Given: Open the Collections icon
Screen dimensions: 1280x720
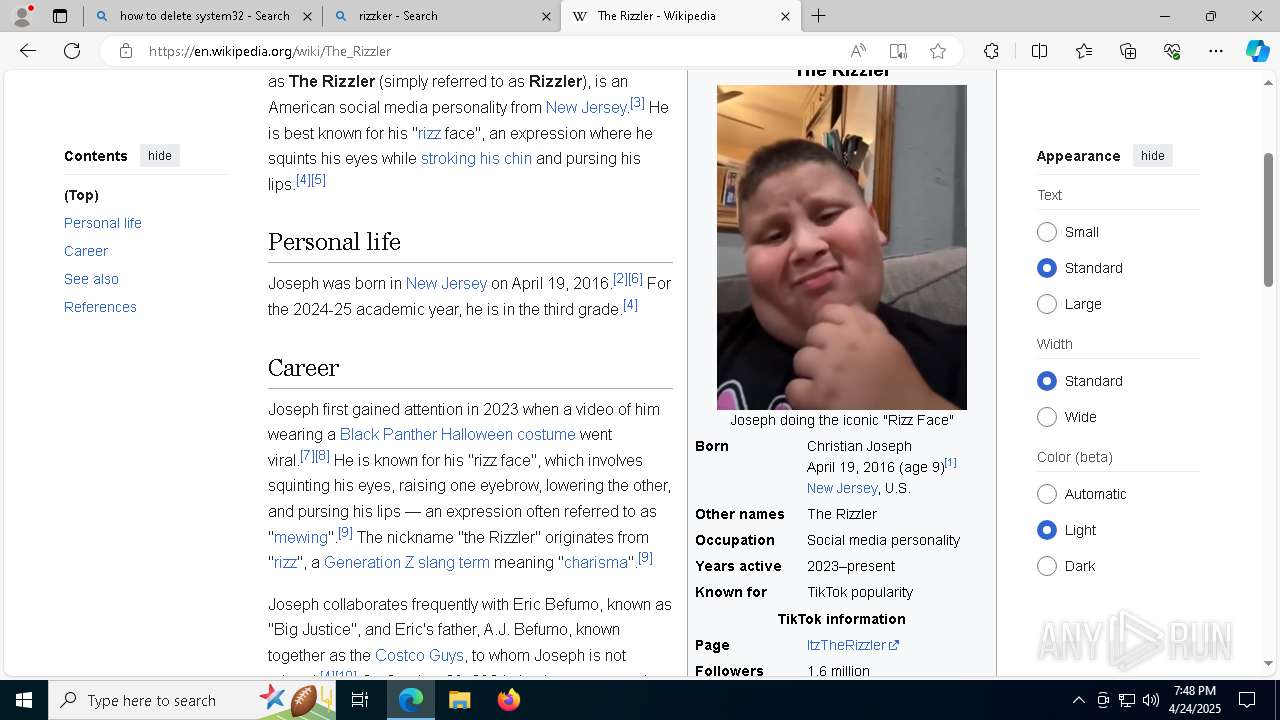Looking at the screenshot, I should [x=1128, y=51].
